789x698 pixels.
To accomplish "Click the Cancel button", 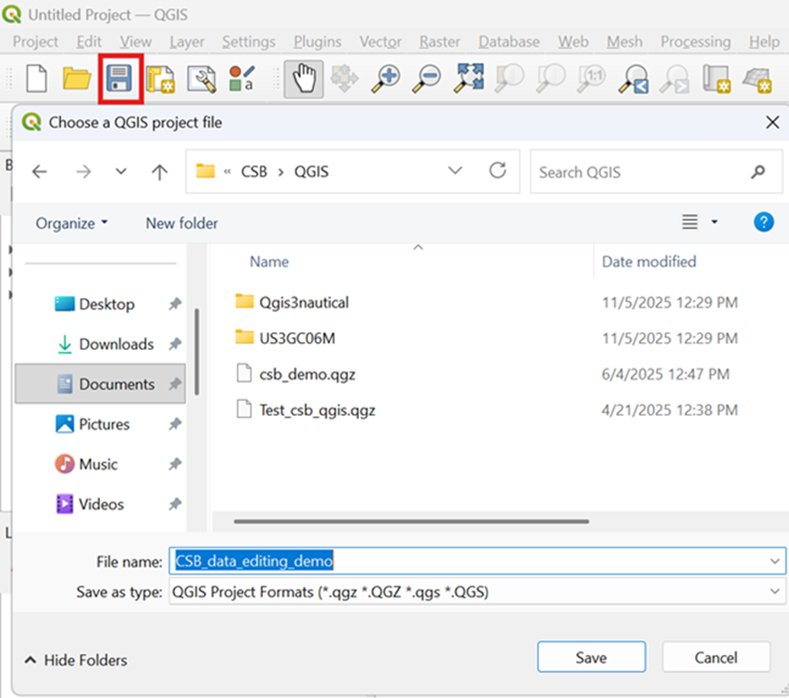I will coord(715,657).
